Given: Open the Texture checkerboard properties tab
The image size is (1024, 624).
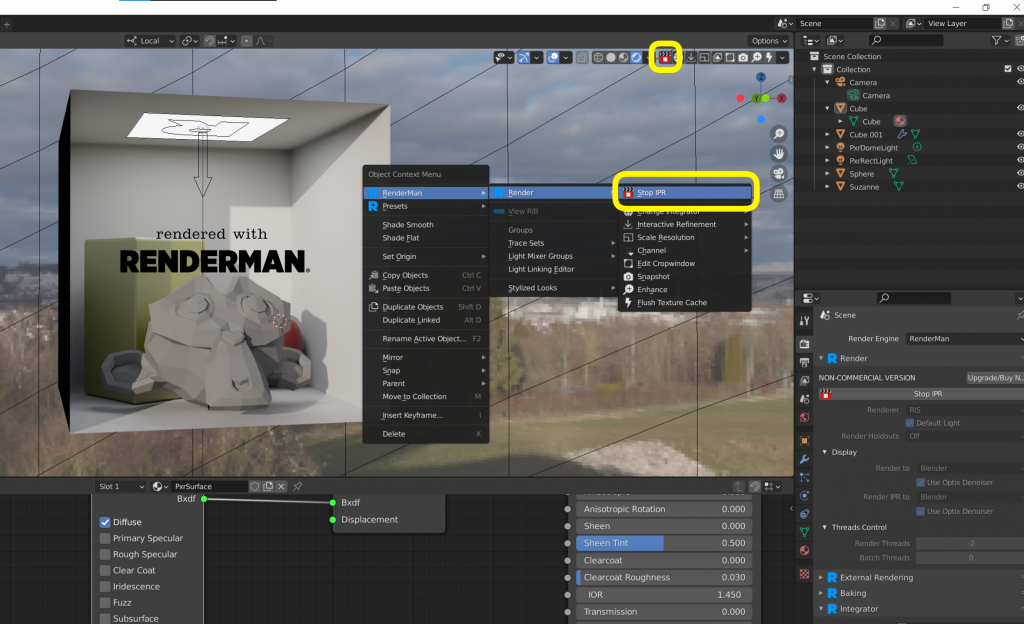Looking at the screenshot, I should 805,574.
